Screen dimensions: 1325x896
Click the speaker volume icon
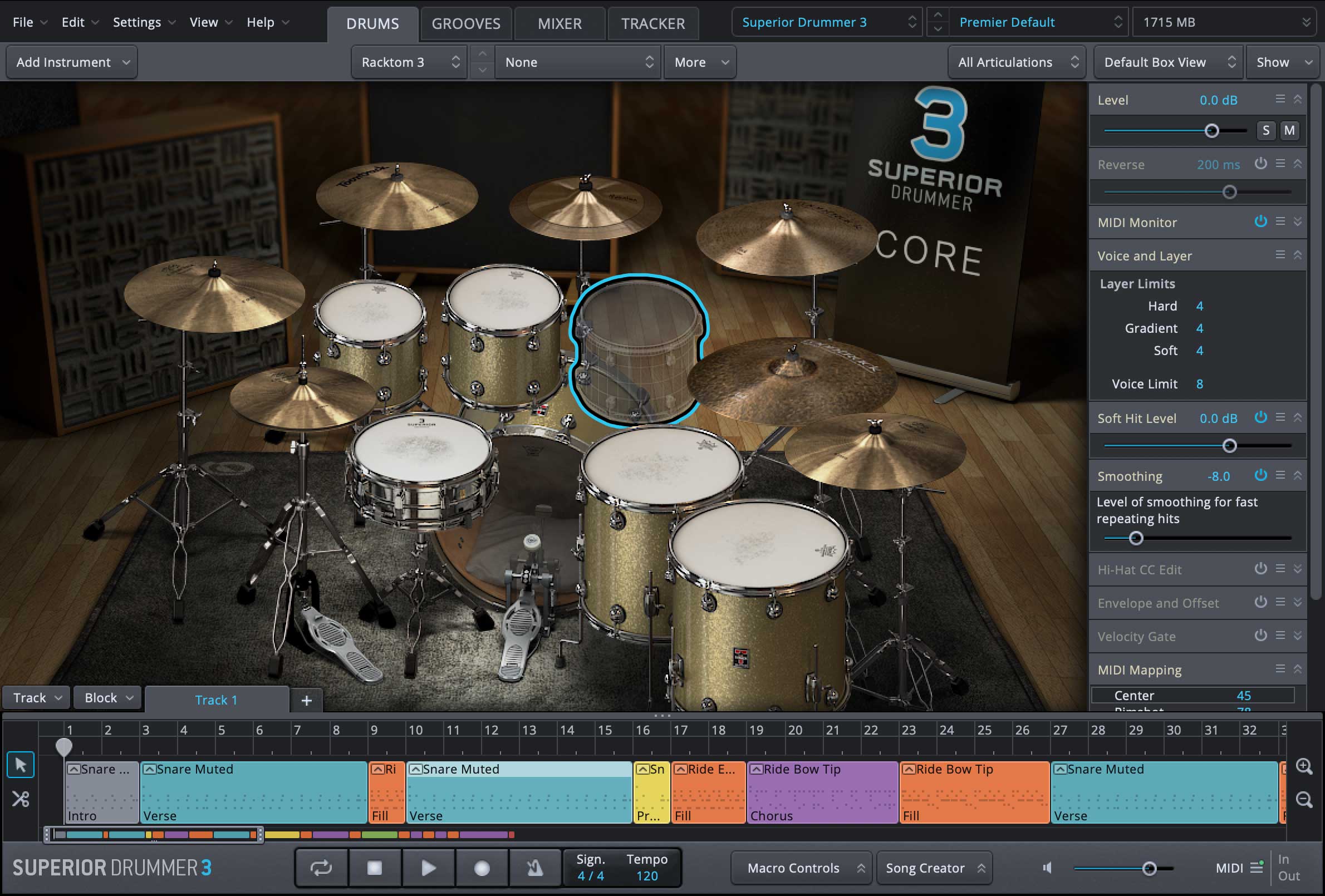click(x=1047, y=868)
